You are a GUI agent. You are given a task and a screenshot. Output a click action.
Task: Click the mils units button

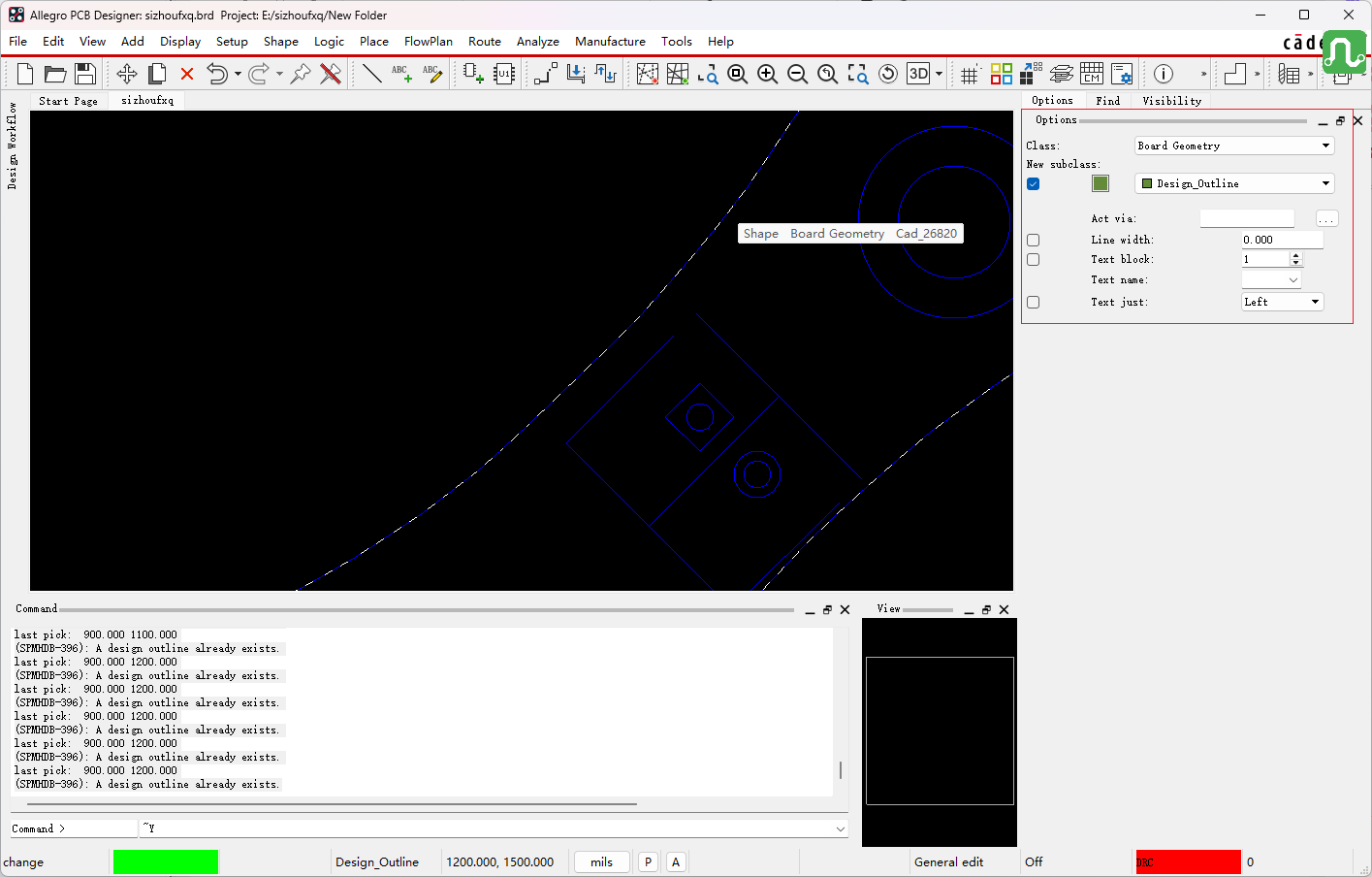pos(602,861)
